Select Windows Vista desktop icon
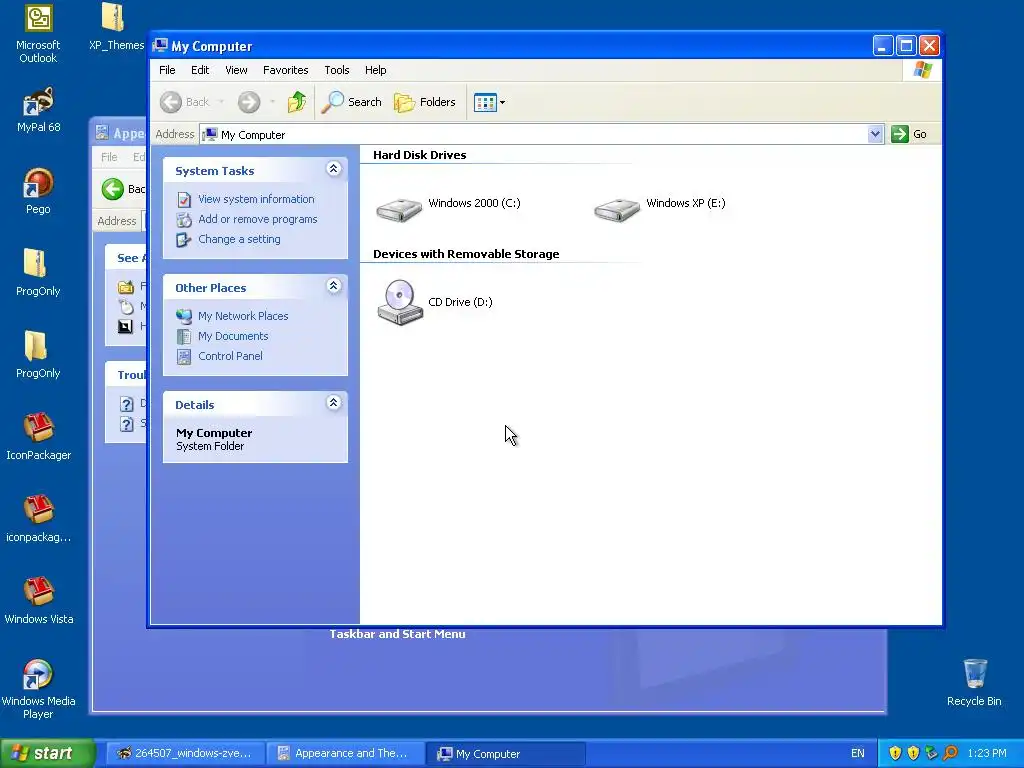The image size is (1024, 768). (x=38, y=600)
